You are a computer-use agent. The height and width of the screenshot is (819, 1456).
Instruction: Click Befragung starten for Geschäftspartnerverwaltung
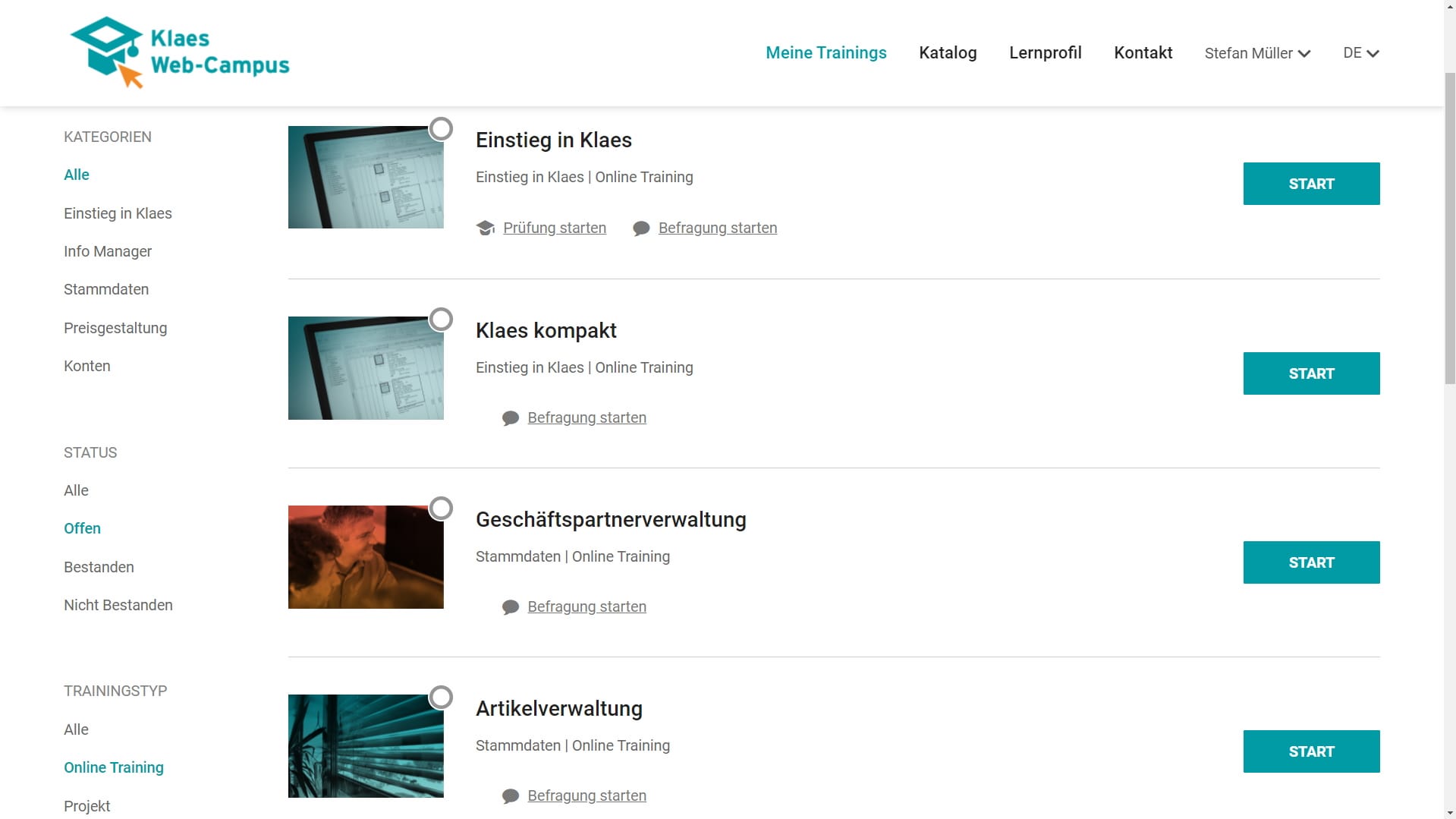pyautogui.click(x=586, y=606)
